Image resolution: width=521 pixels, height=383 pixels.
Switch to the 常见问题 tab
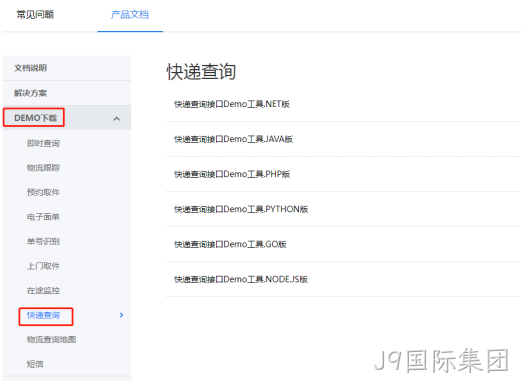click(35, 15)
